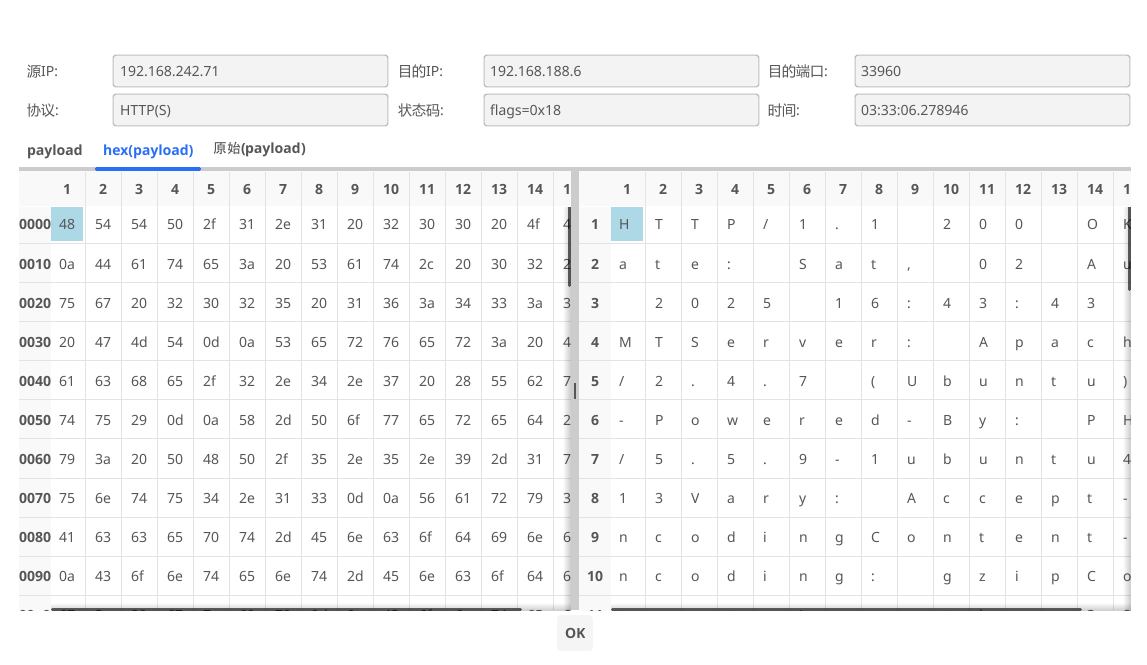Select the 目的端口 field showing 33960

tap(992, 71)
